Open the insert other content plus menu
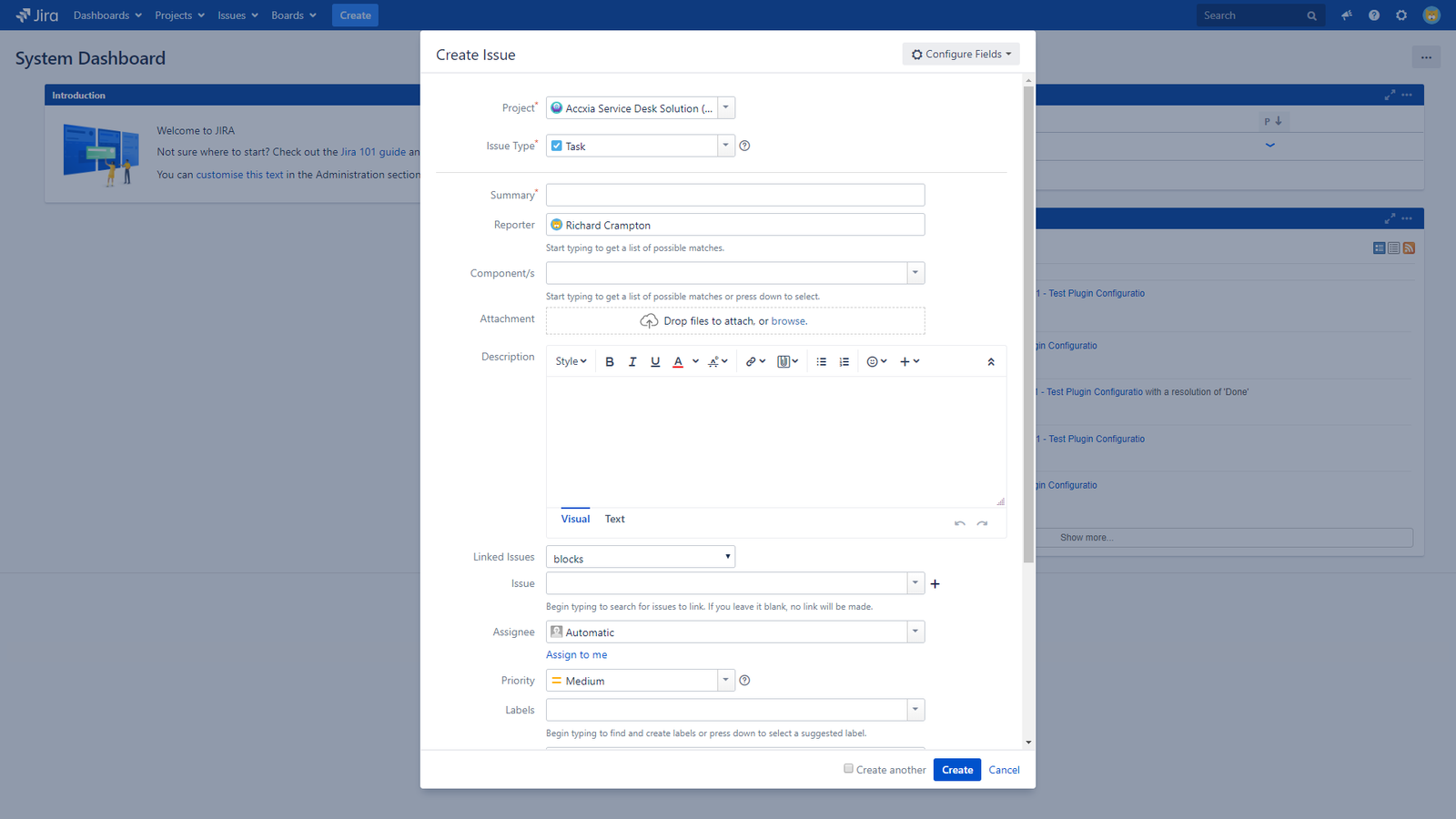The width and height of the screenshot is (1456, 819). coord(909,362)
